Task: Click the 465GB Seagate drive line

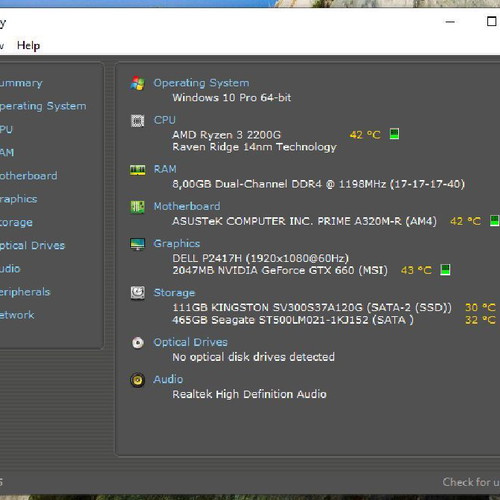Action: (x=293, y=320)
